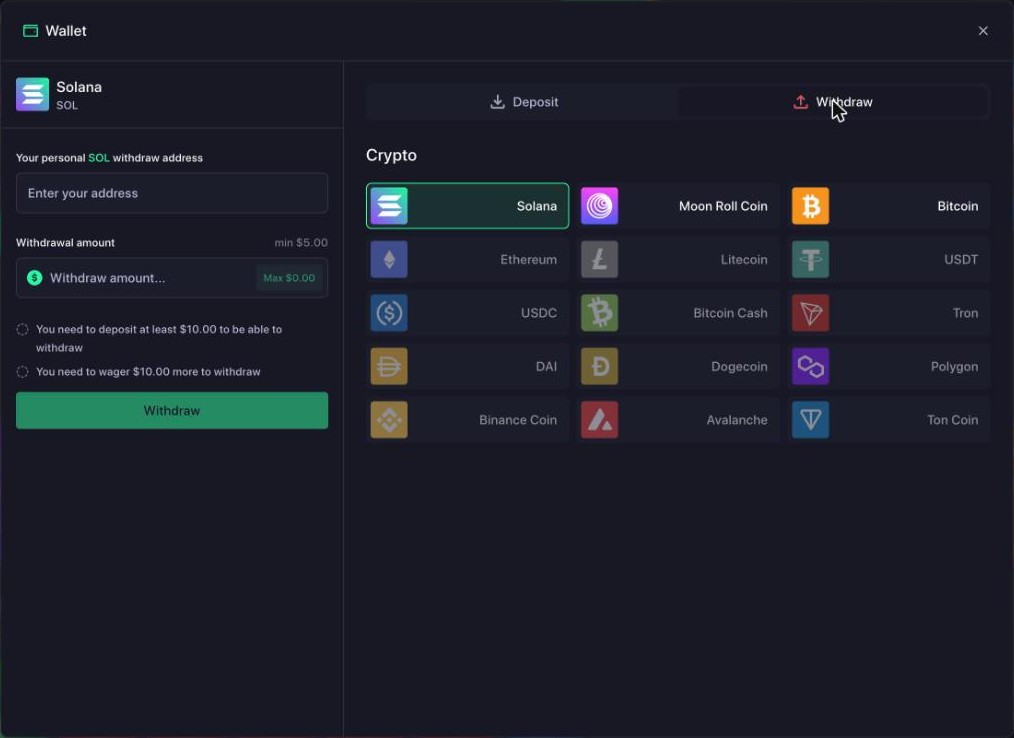Select Solana as withdrawal currency

point(468,206)
